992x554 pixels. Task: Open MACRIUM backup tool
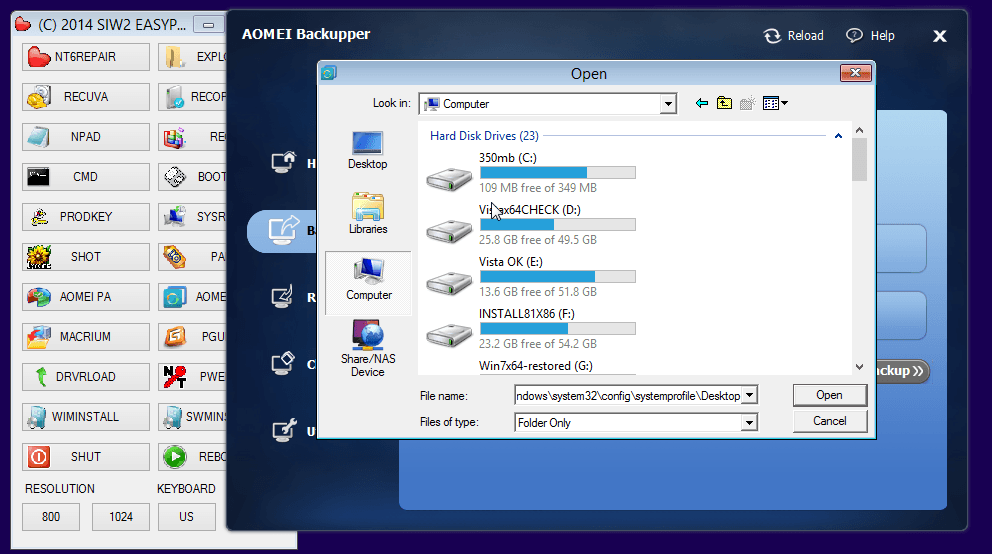(85, 336)
